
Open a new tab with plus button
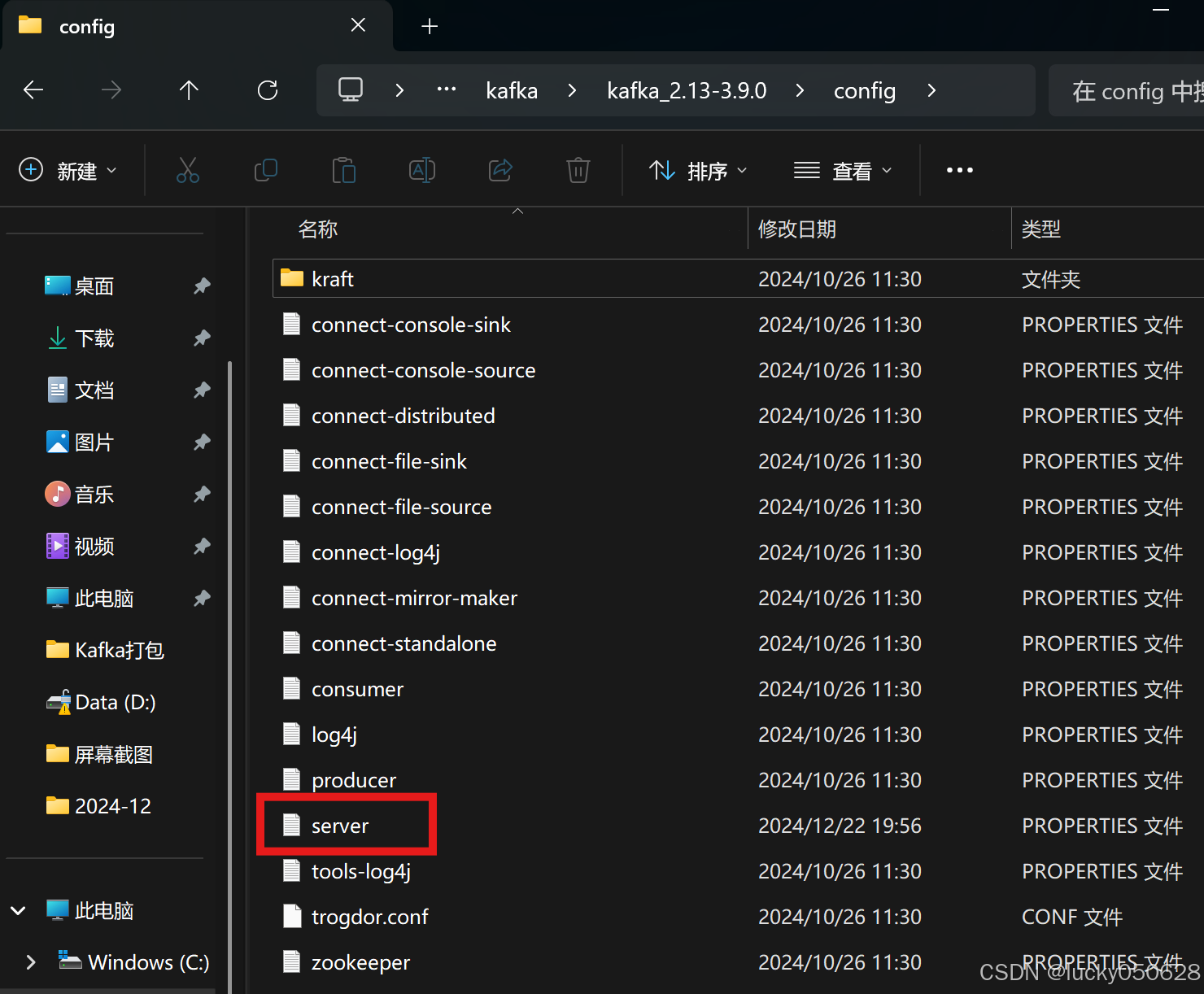(430, 27)
